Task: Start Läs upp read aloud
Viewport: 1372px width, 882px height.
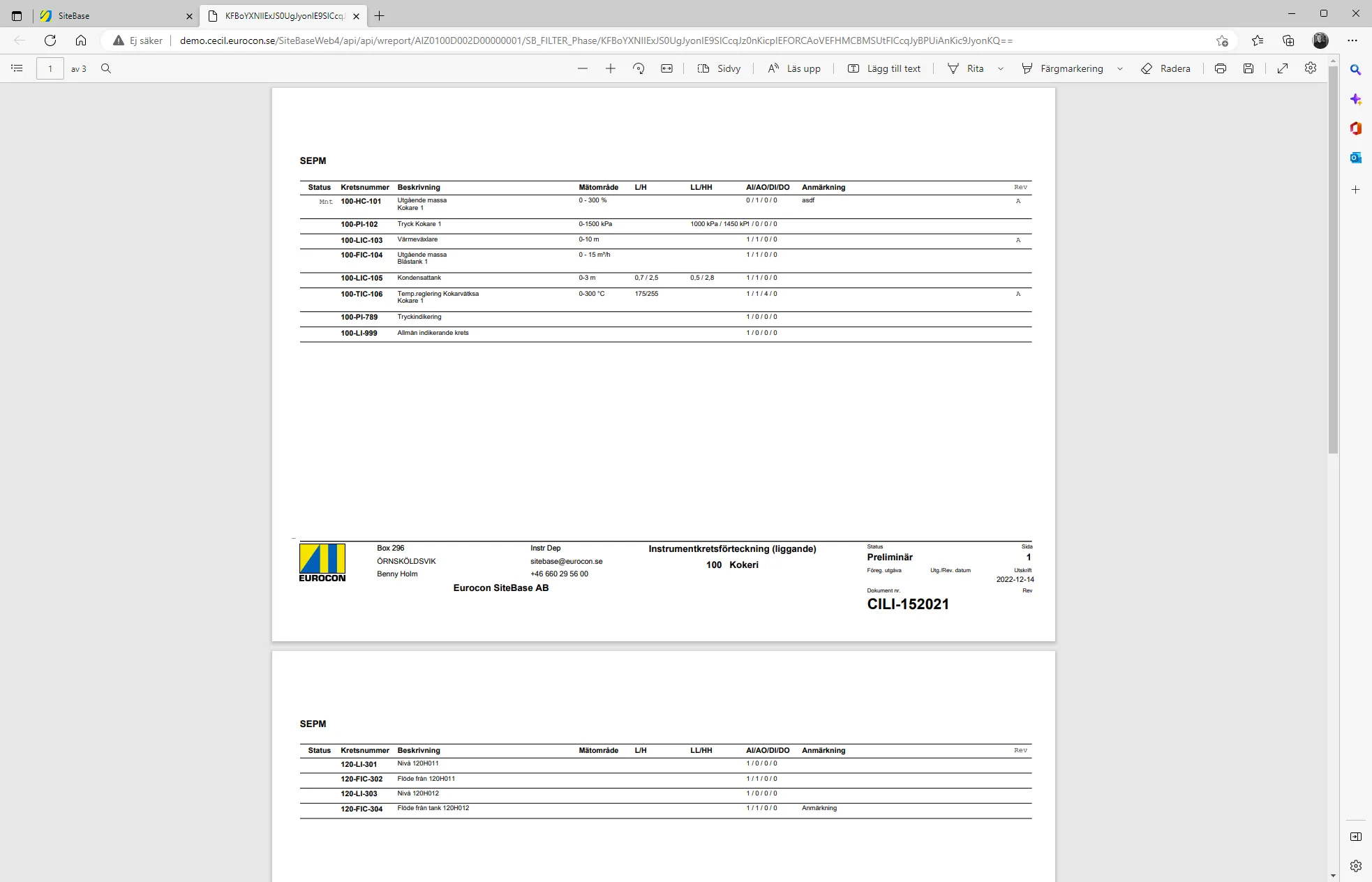Action: click(x=794, y=68)
